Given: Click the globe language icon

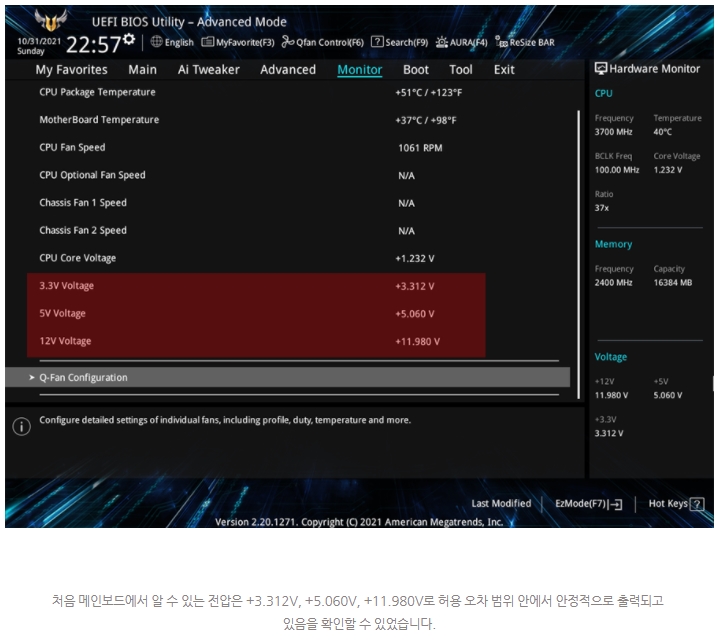Looking at the screenshot, I should [156, 42].
